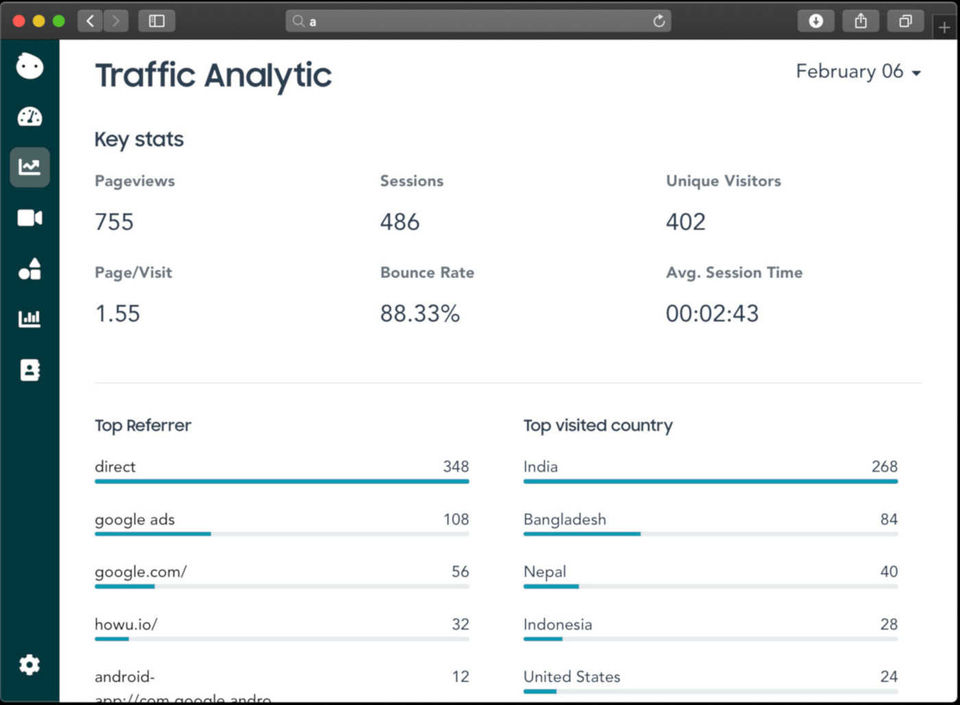Select the traffic analytics line chart icon
The image size is (960, 705).
point(29,166)
